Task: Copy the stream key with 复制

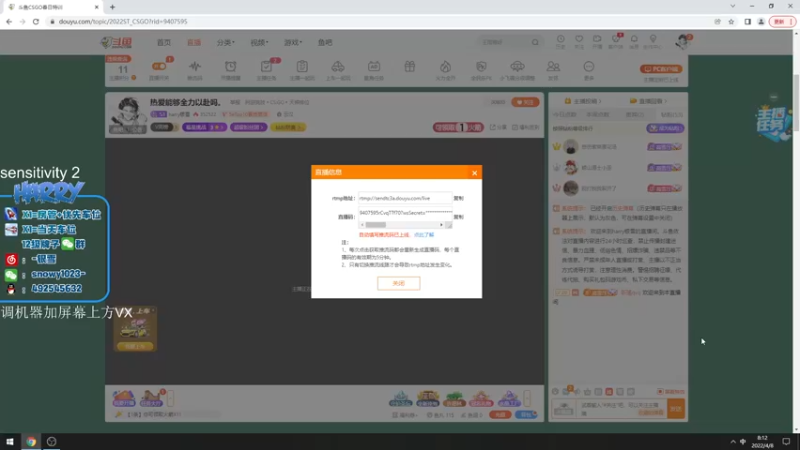Action: 459,217
